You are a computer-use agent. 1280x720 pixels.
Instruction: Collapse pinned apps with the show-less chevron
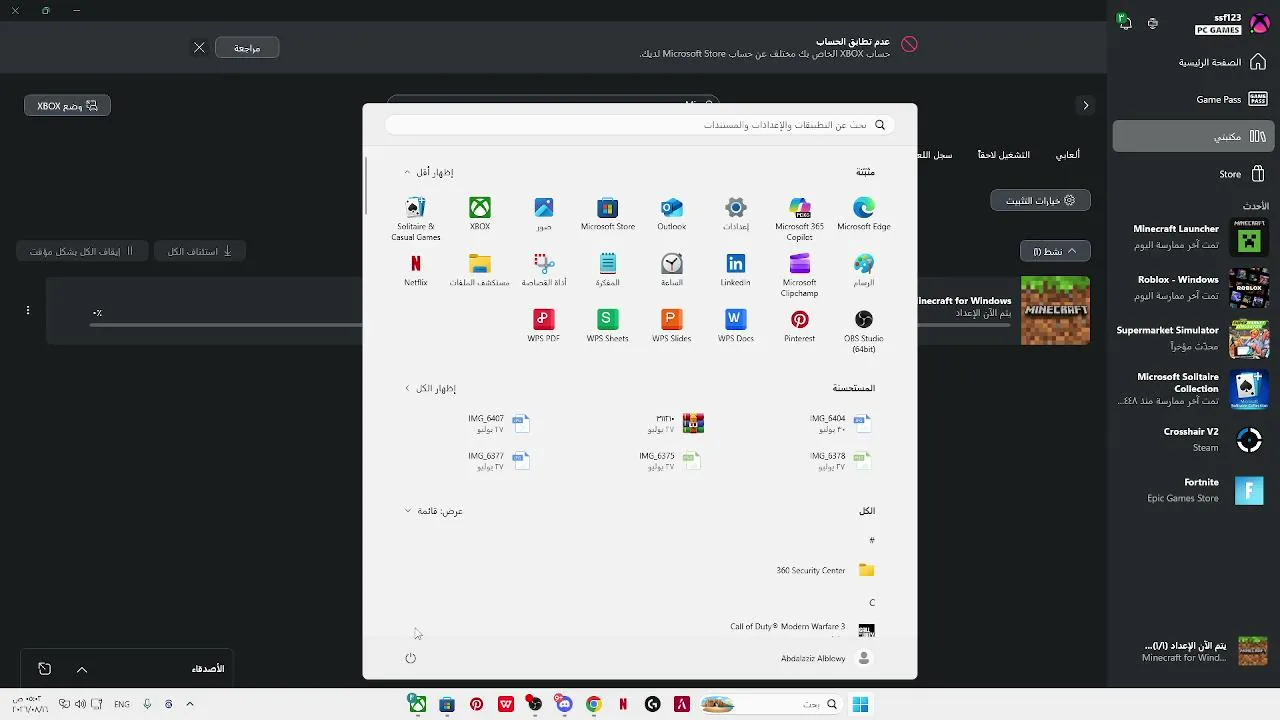coord(428,172)
